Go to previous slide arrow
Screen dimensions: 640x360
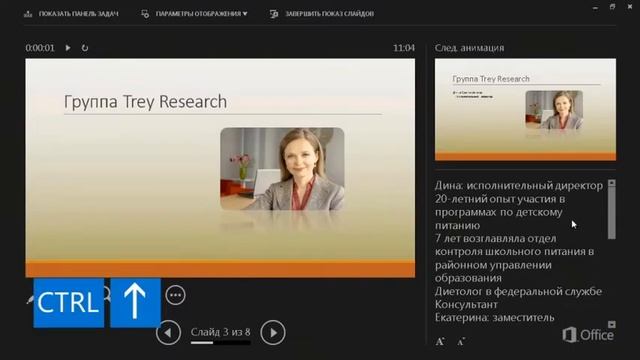pyautogui.click(x=168, y=332)
